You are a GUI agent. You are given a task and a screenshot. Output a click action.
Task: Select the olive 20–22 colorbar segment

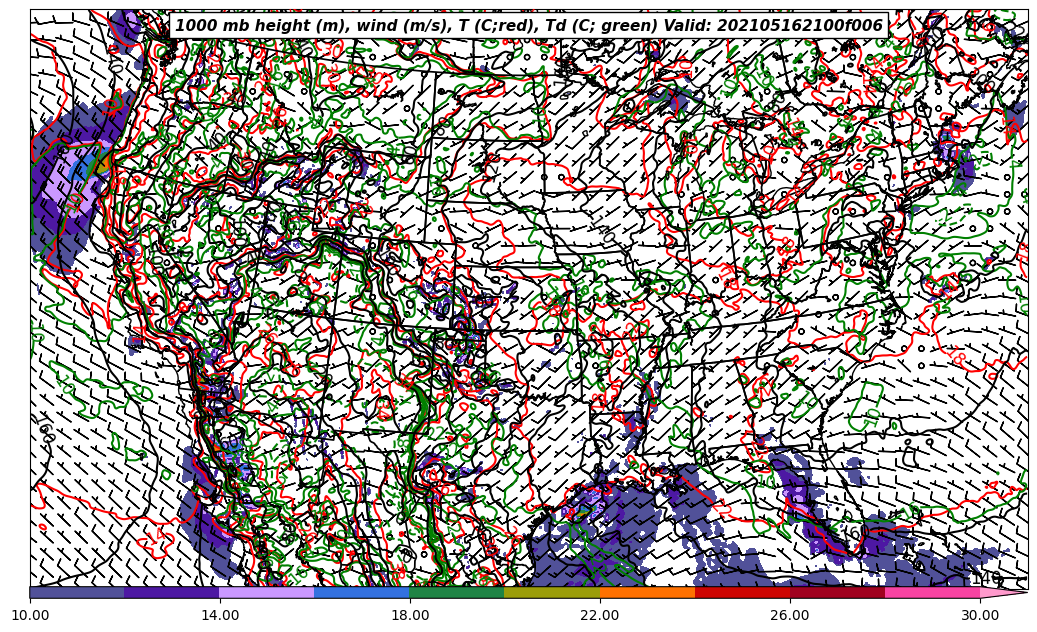(552, 592)
